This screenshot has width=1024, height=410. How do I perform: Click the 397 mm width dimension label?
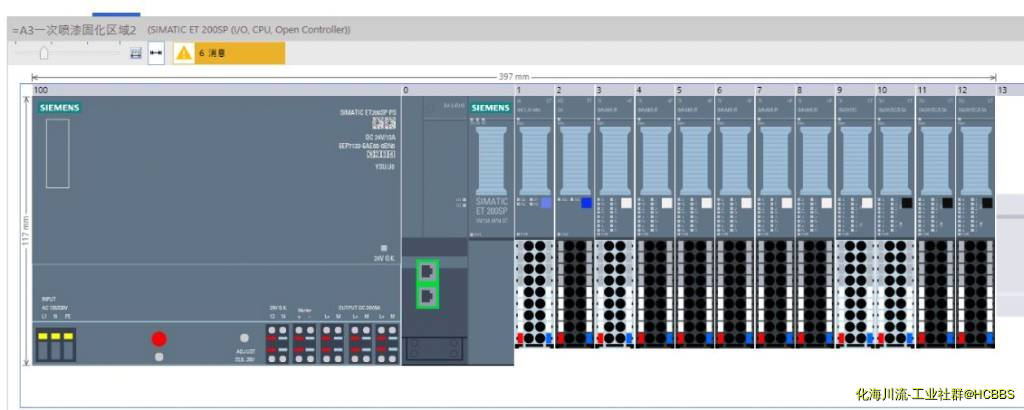514,76
